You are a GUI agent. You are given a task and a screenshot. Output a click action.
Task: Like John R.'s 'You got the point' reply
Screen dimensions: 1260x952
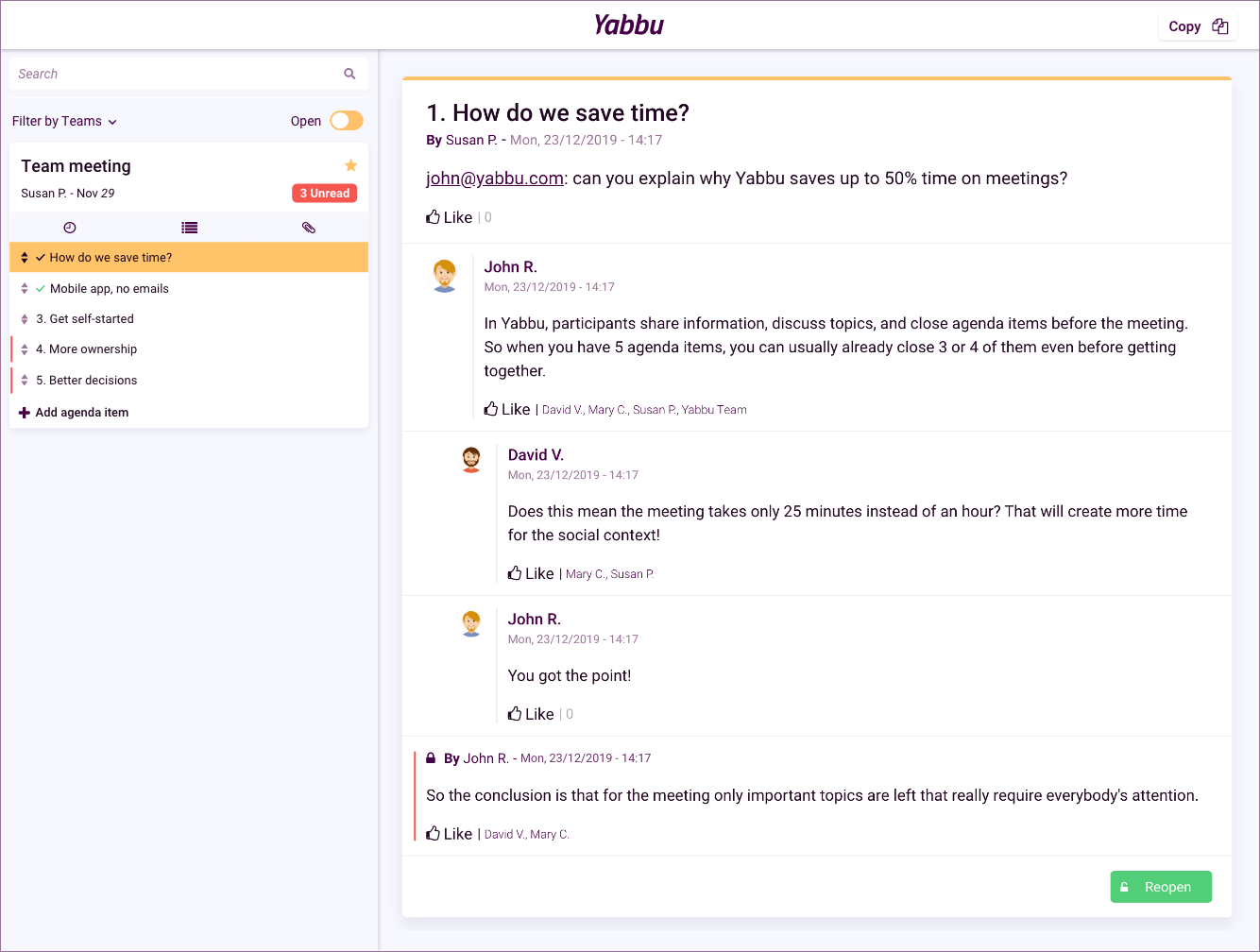tap(531, 714)
